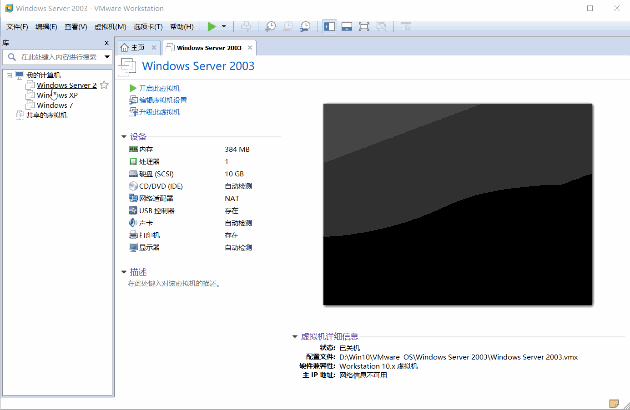Click the library search input field
Viewport: 630px width, 410px height.
[x=59, y=57]
